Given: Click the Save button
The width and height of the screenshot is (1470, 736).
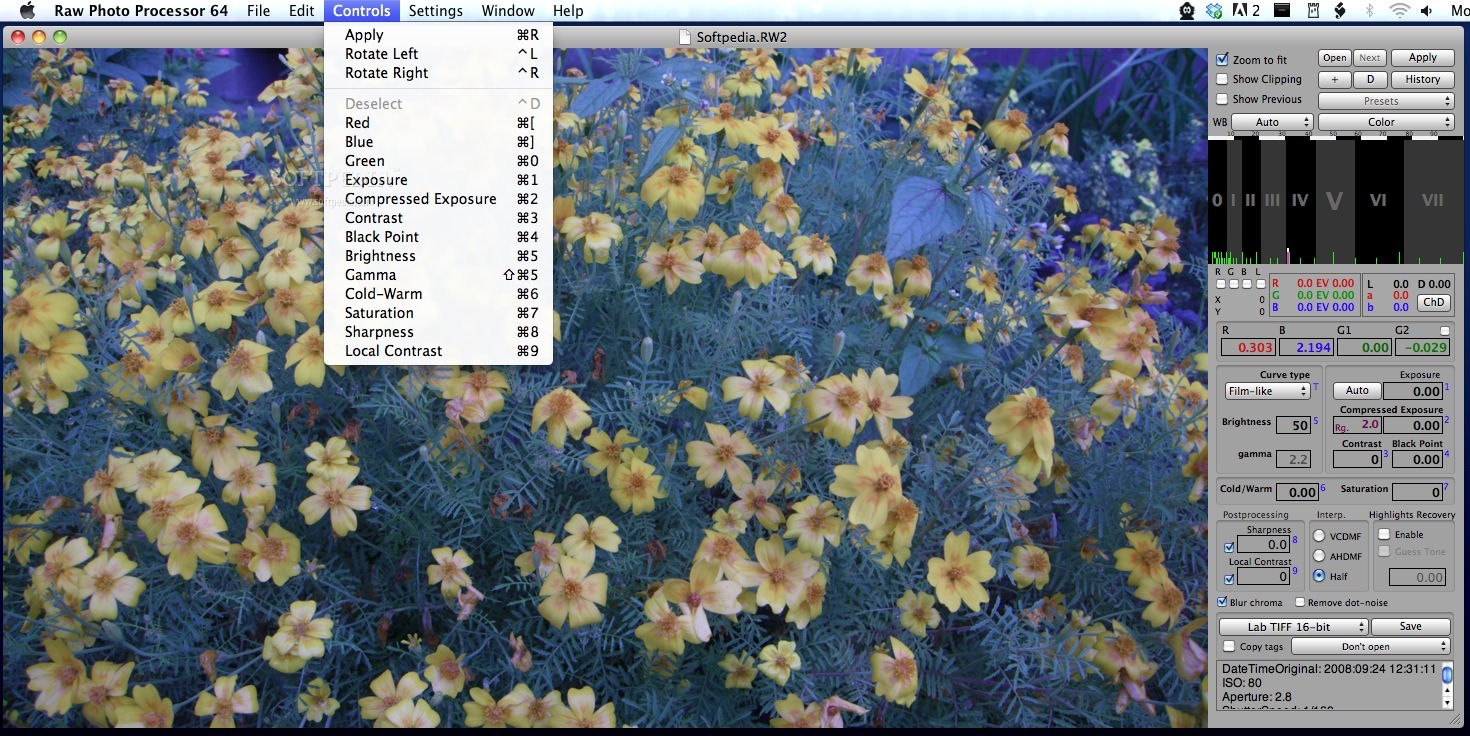Looking at the screenshot, I should coord(1410,627).
